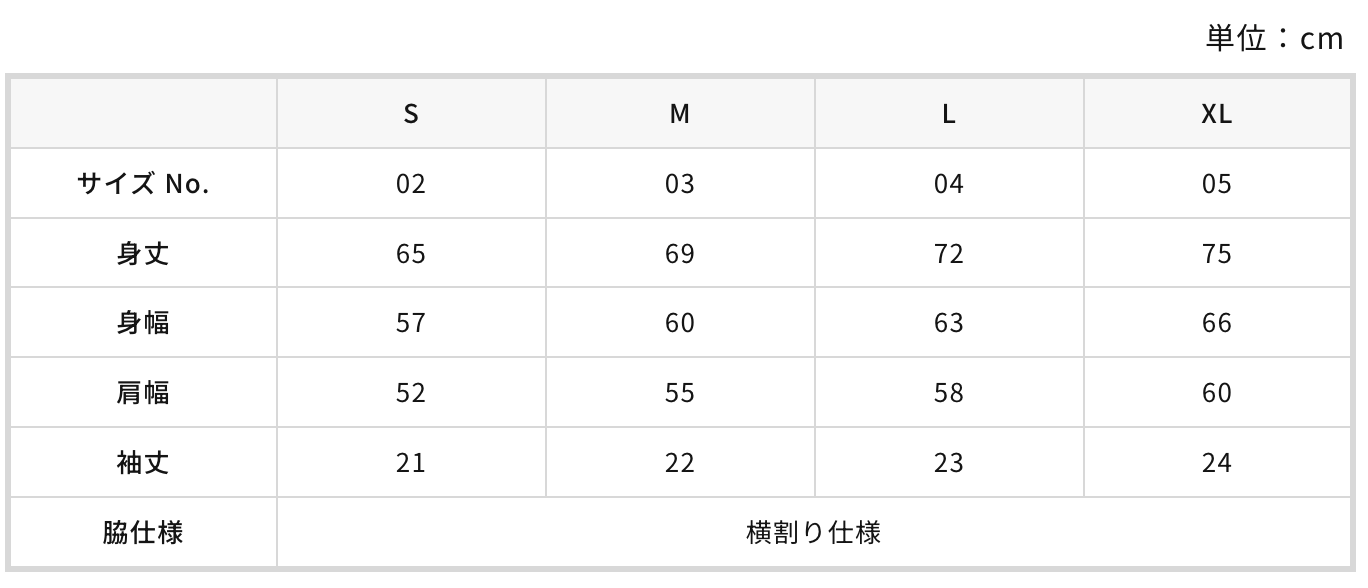
Task: Select size number 02 cell
Action: point(411,184)
